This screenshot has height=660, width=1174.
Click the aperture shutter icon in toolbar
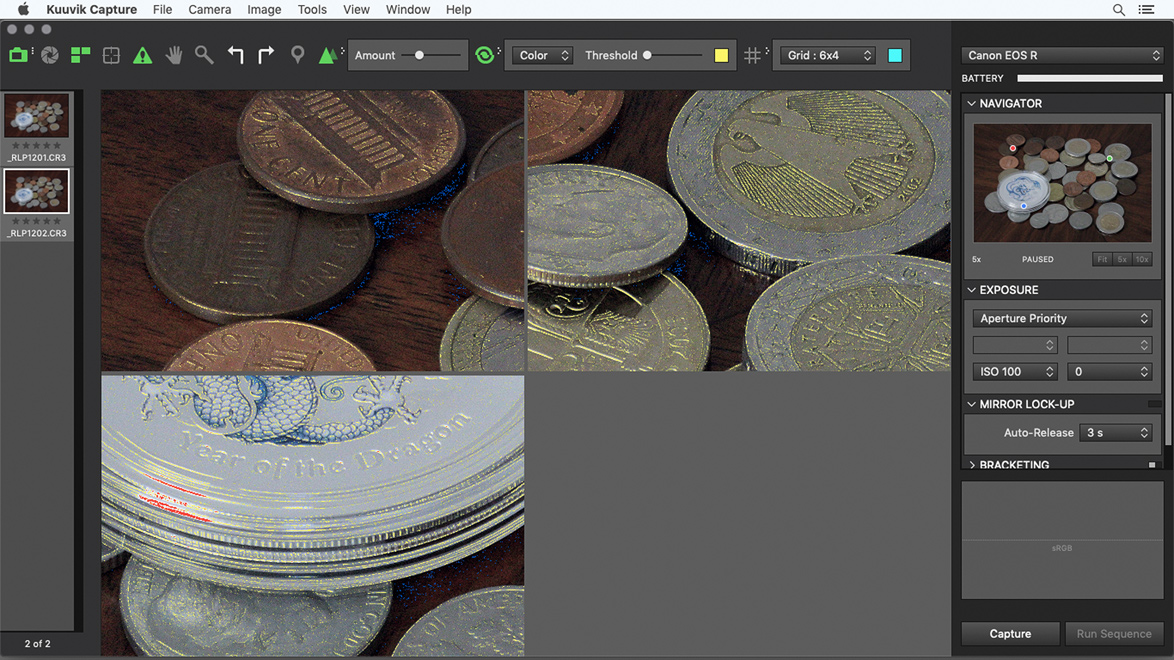coord(50,55)
